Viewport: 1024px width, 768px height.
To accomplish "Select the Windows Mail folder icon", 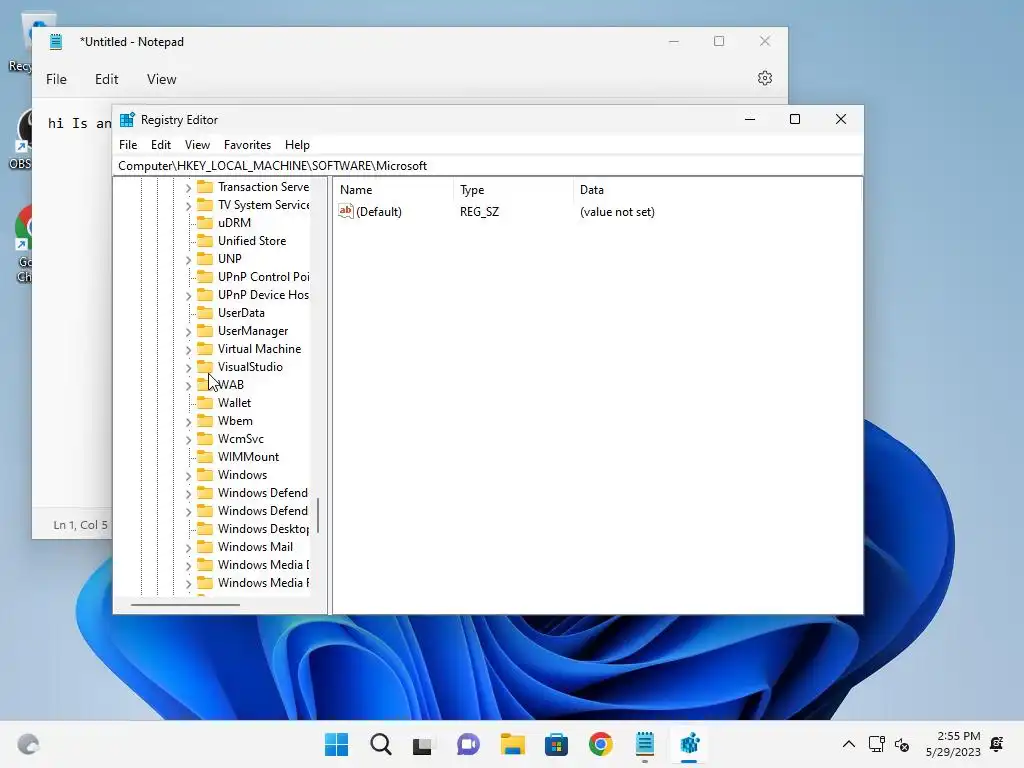I will tap(205, 547).
